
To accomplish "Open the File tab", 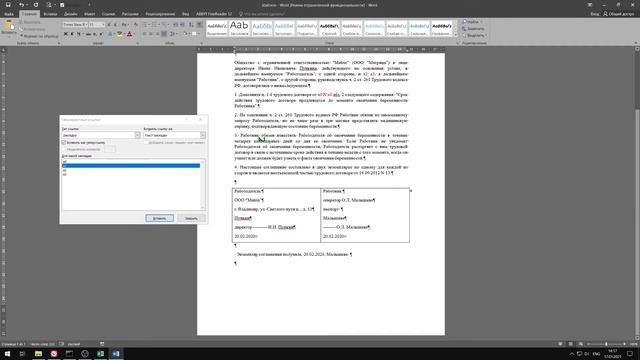I will [x=9, y=14].
